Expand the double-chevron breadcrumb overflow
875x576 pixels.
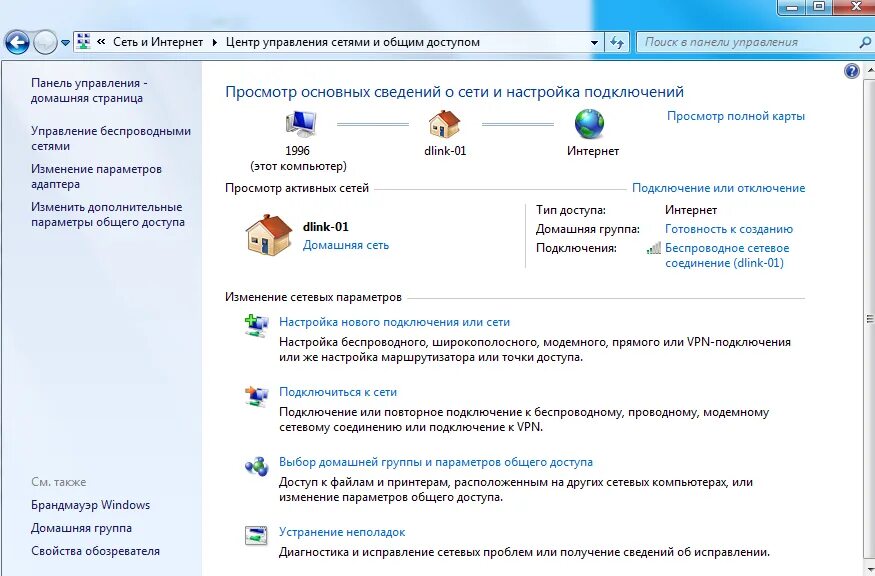(x=101, y=42)
